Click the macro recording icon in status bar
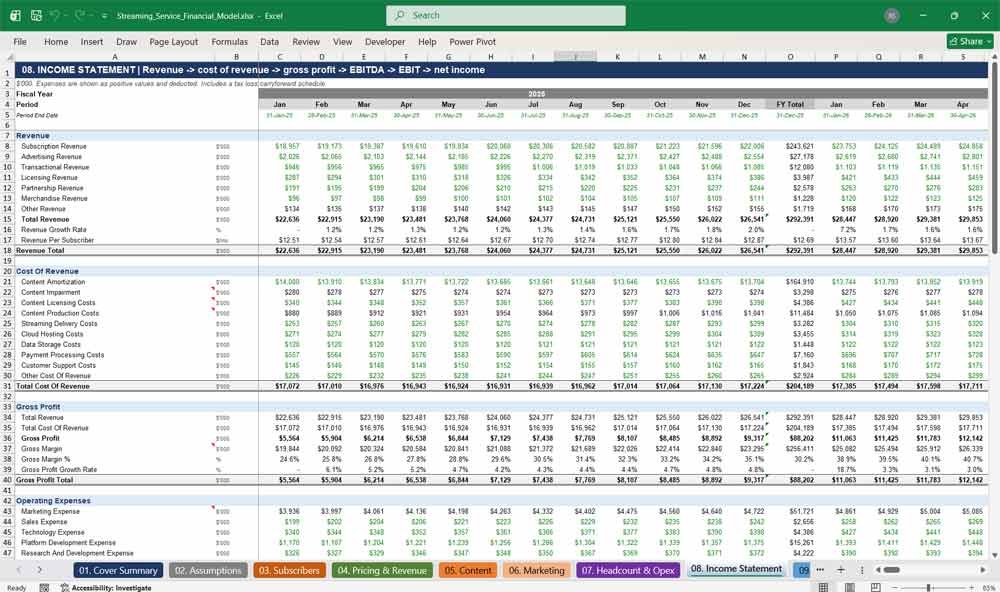The image size is (1000, 592). [44, 588]
